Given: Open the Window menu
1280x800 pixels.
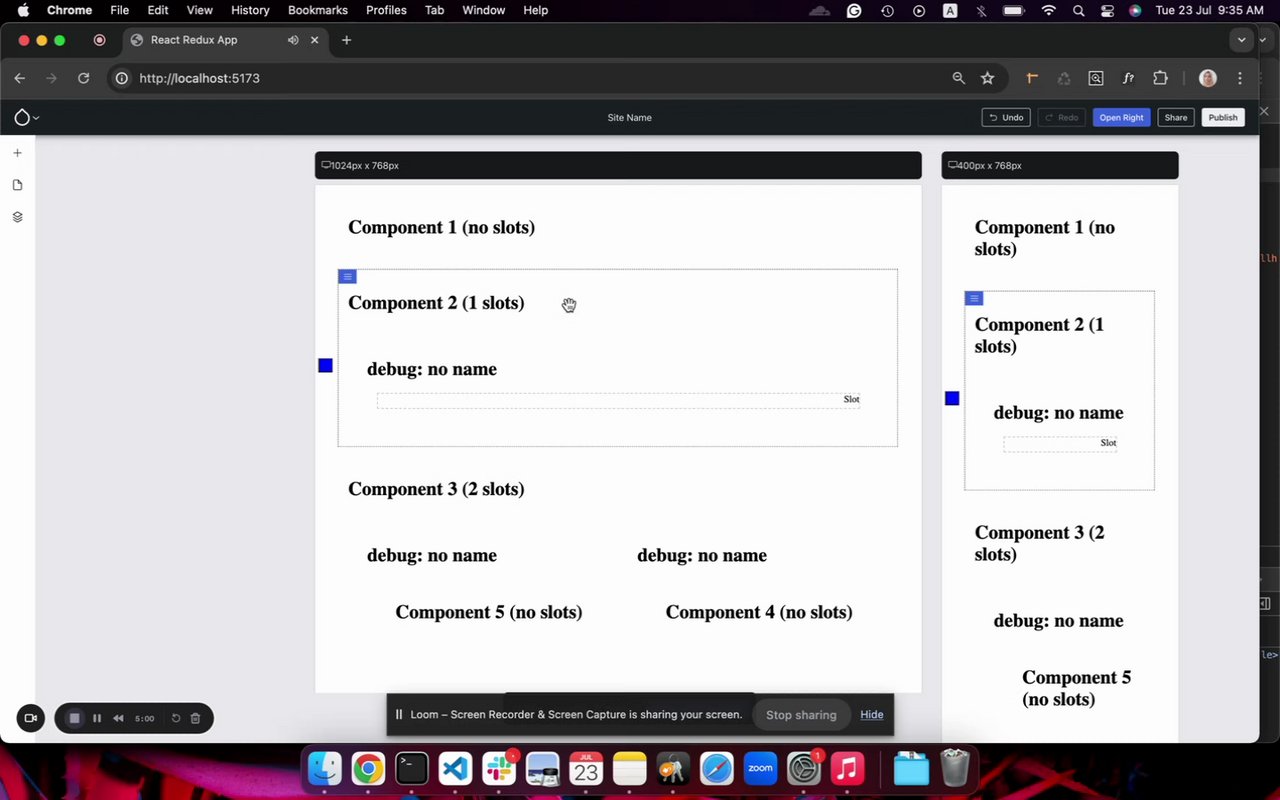Looking at the screenshot, I should coord(483,10).
